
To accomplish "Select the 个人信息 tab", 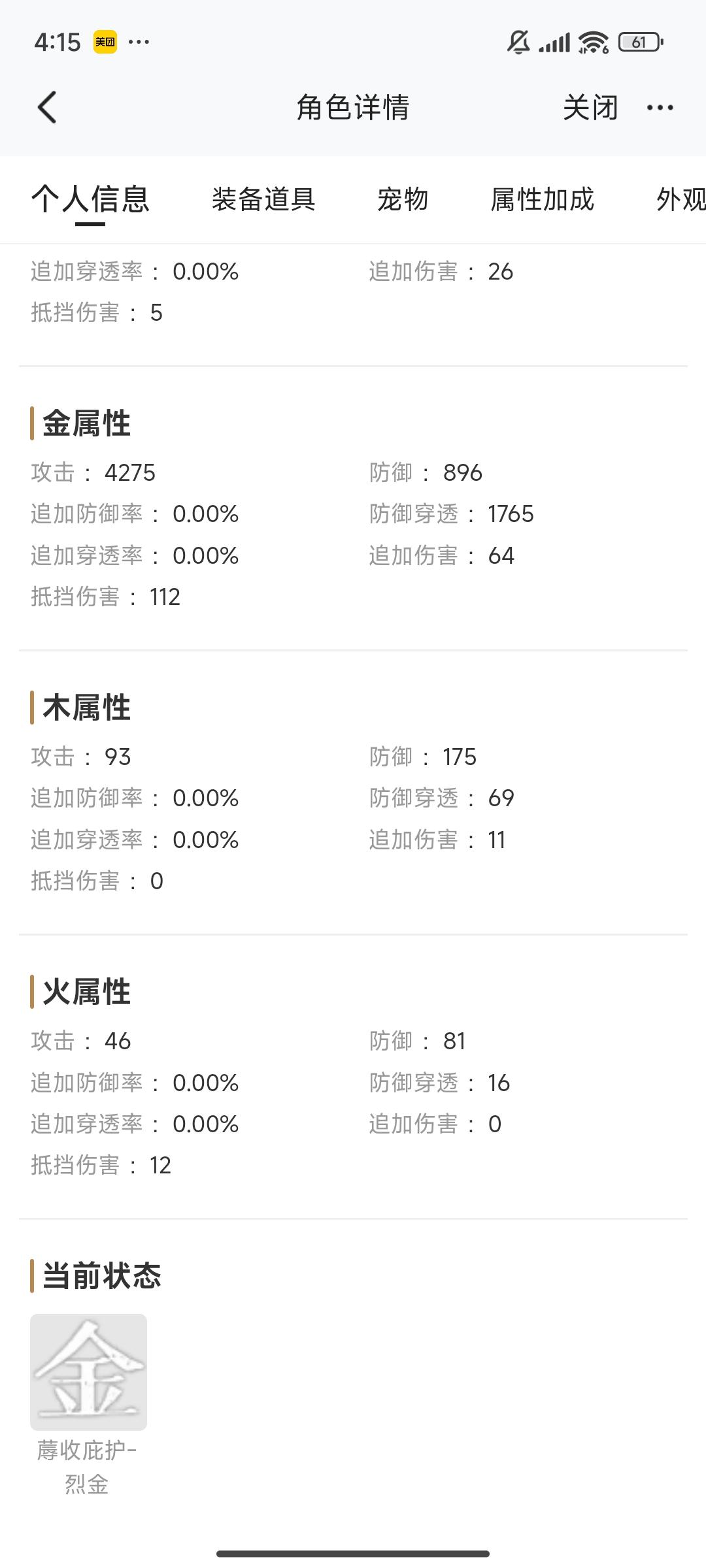I will (90, 199).
